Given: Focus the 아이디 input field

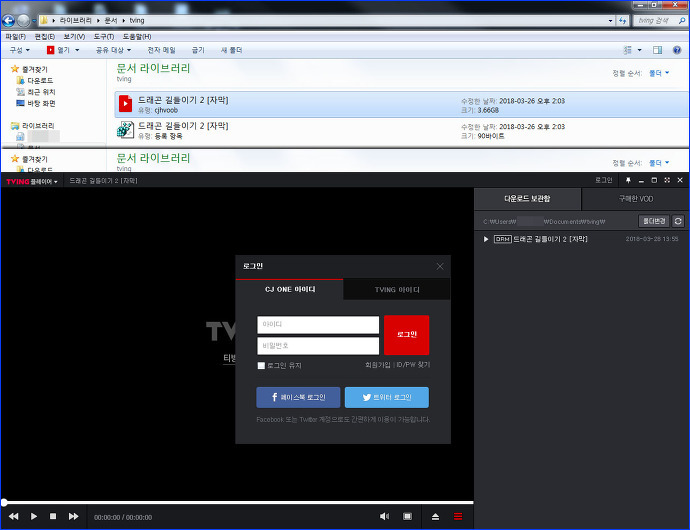Looking at the screenshot, I should click(318, 324).
